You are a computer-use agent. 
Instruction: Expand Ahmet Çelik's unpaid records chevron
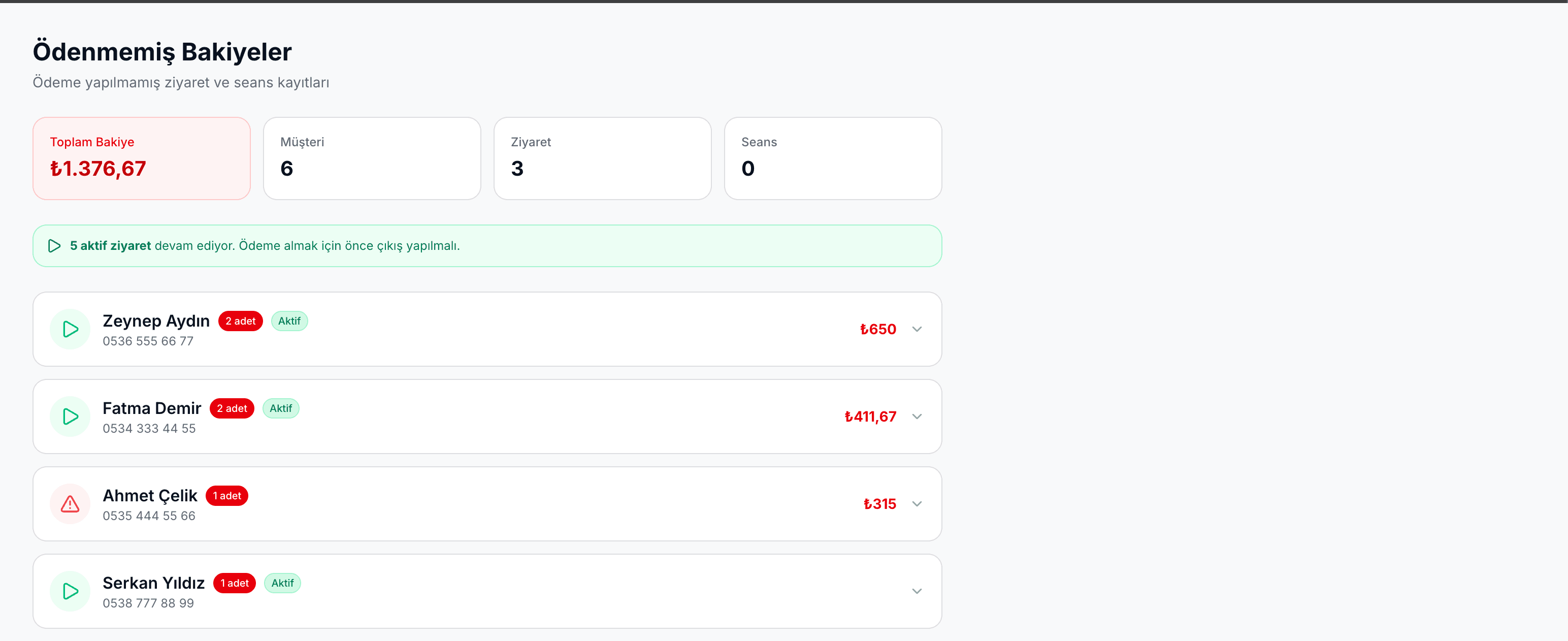917,504
